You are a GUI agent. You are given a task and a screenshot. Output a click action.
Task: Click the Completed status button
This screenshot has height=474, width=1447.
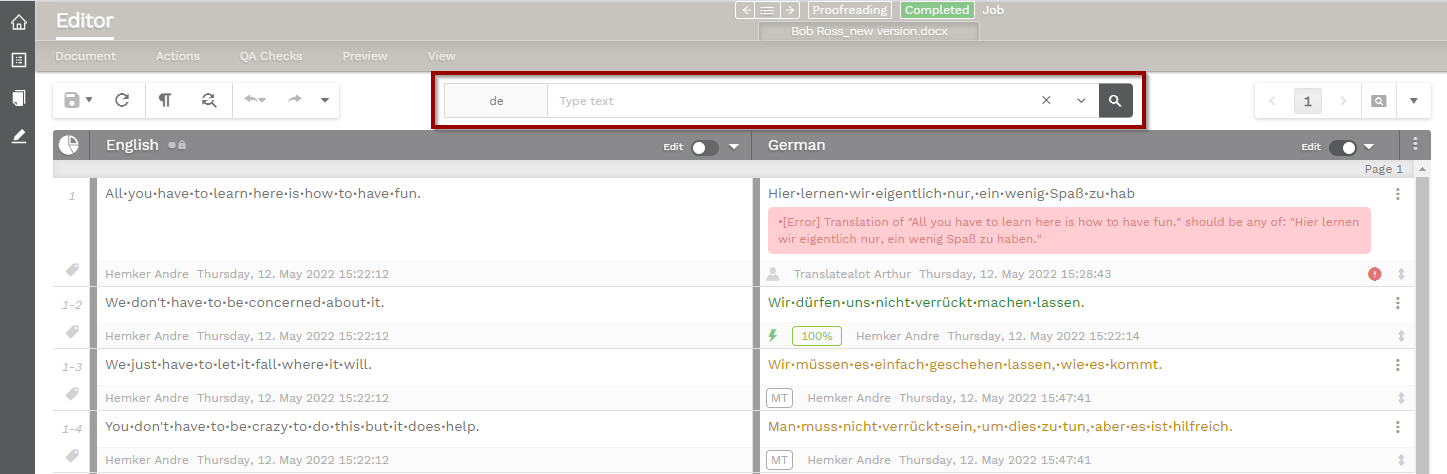point(937,10)
